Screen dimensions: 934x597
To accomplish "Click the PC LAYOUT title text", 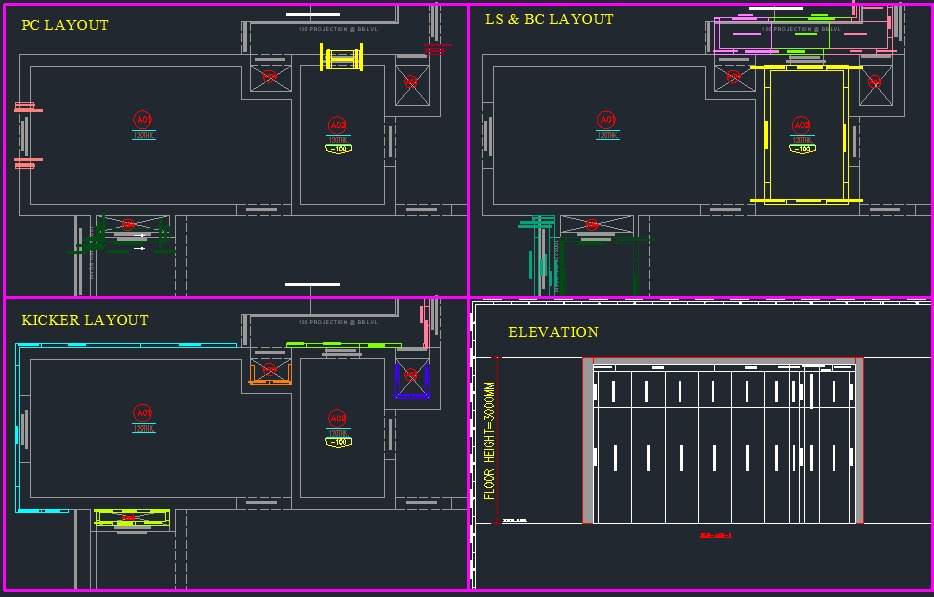I will click(65, 25).
